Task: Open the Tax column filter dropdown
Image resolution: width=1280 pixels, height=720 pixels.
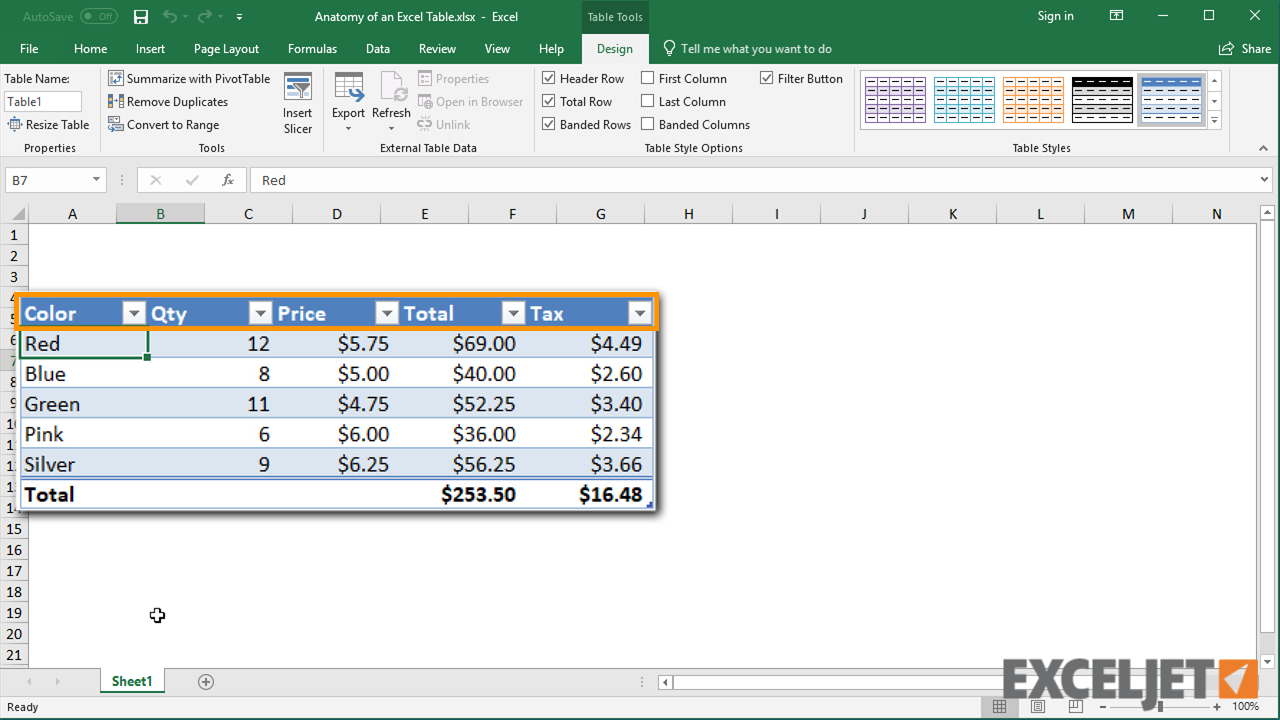Action: pyautogui.click(x=639, y=313)
